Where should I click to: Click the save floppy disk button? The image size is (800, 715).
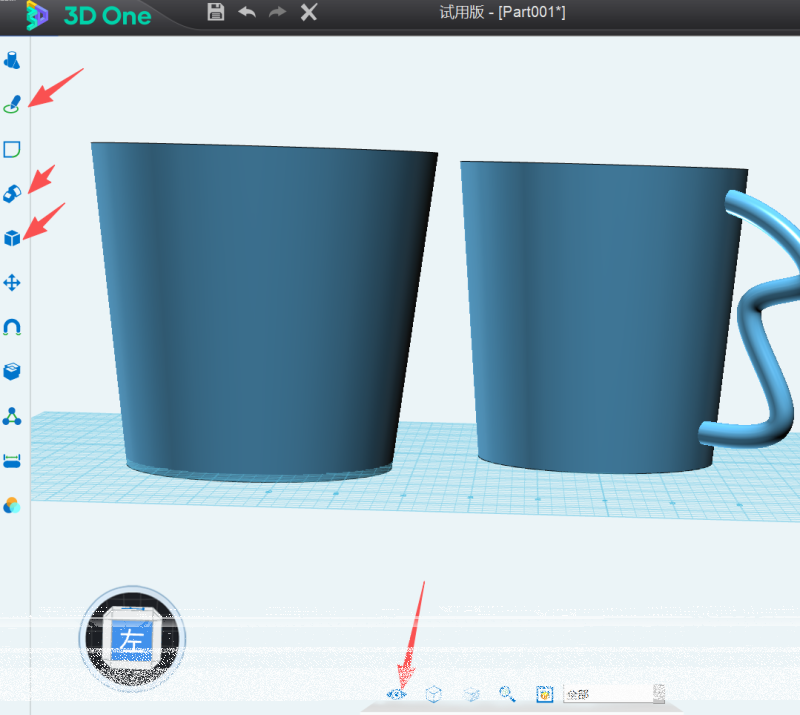click(x=215, y=12)
